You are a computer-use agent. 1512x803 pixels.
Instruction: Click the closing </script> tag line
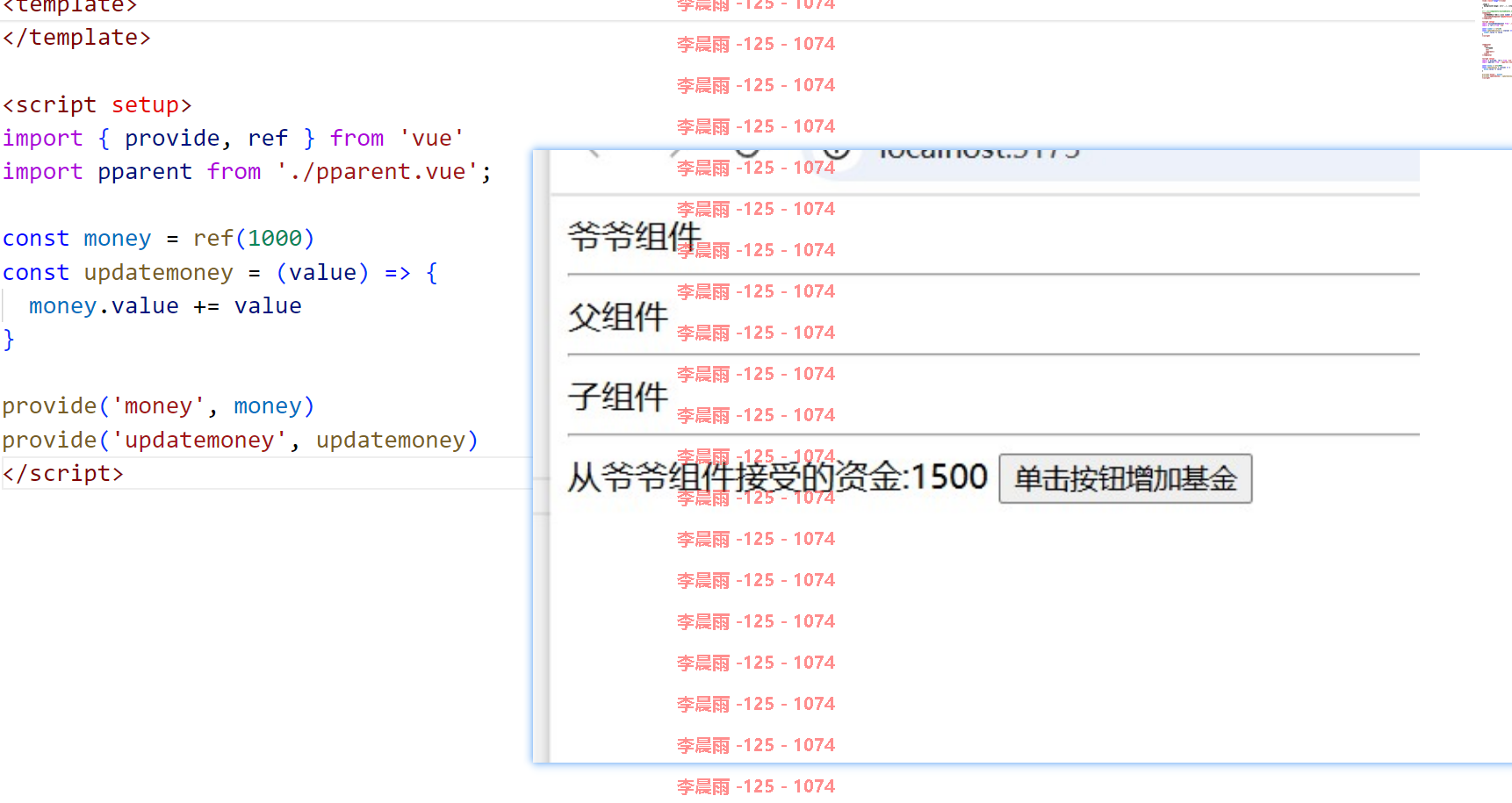click(x=63, y=473)
